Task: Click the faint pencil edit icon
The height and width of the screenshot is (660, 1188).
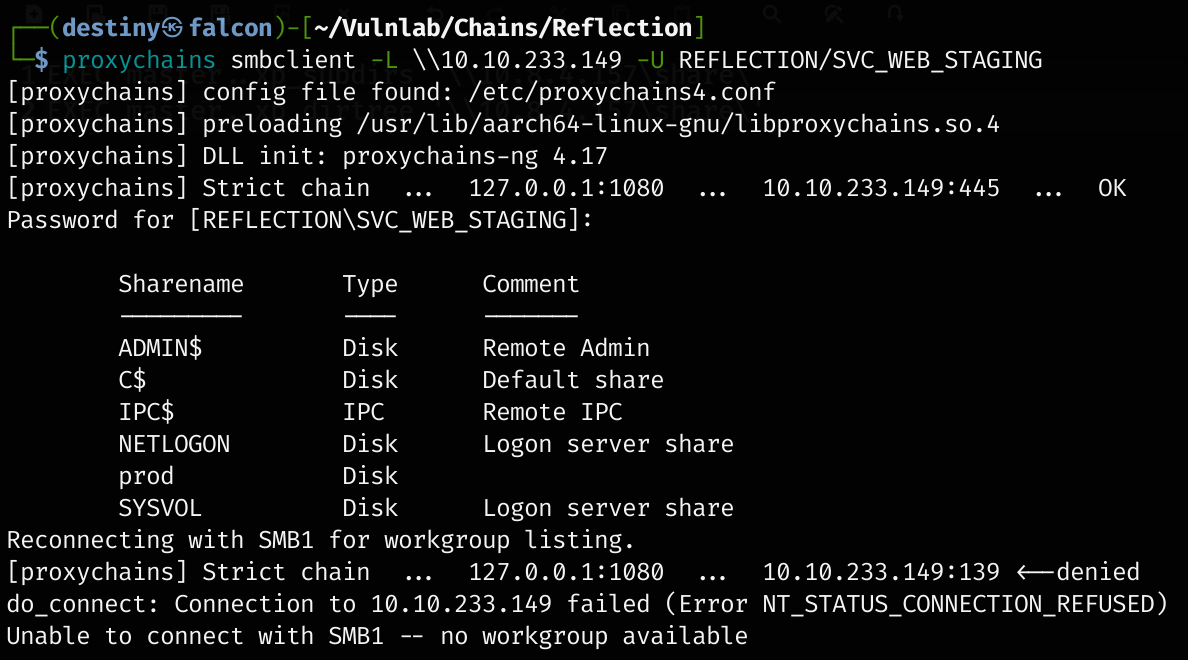Action: click(834, 13)
